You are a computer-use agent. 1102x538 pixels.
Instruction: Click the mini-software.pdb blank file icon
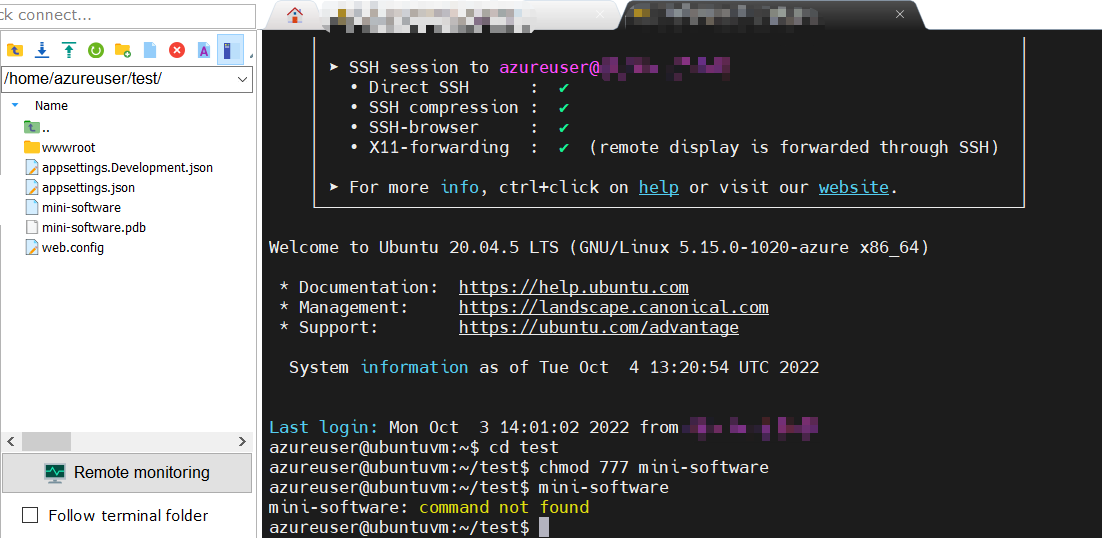32,228
